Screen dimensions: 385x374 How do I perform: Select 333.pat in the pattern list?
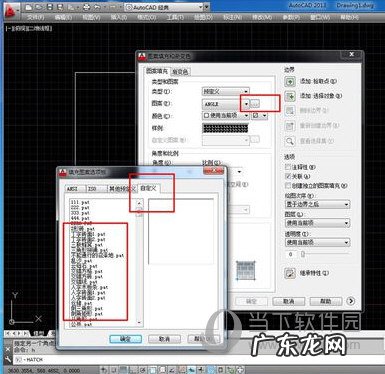80,213
